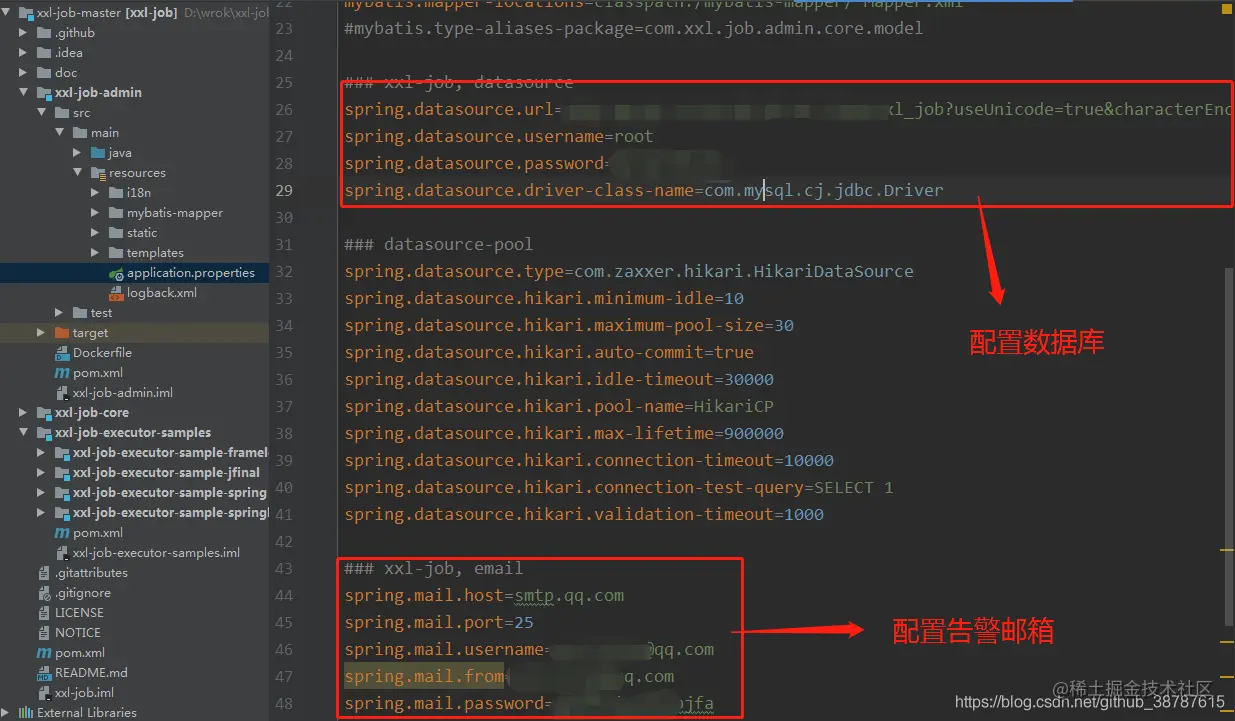Click the External Libraries icon

[x=26, y=713]
